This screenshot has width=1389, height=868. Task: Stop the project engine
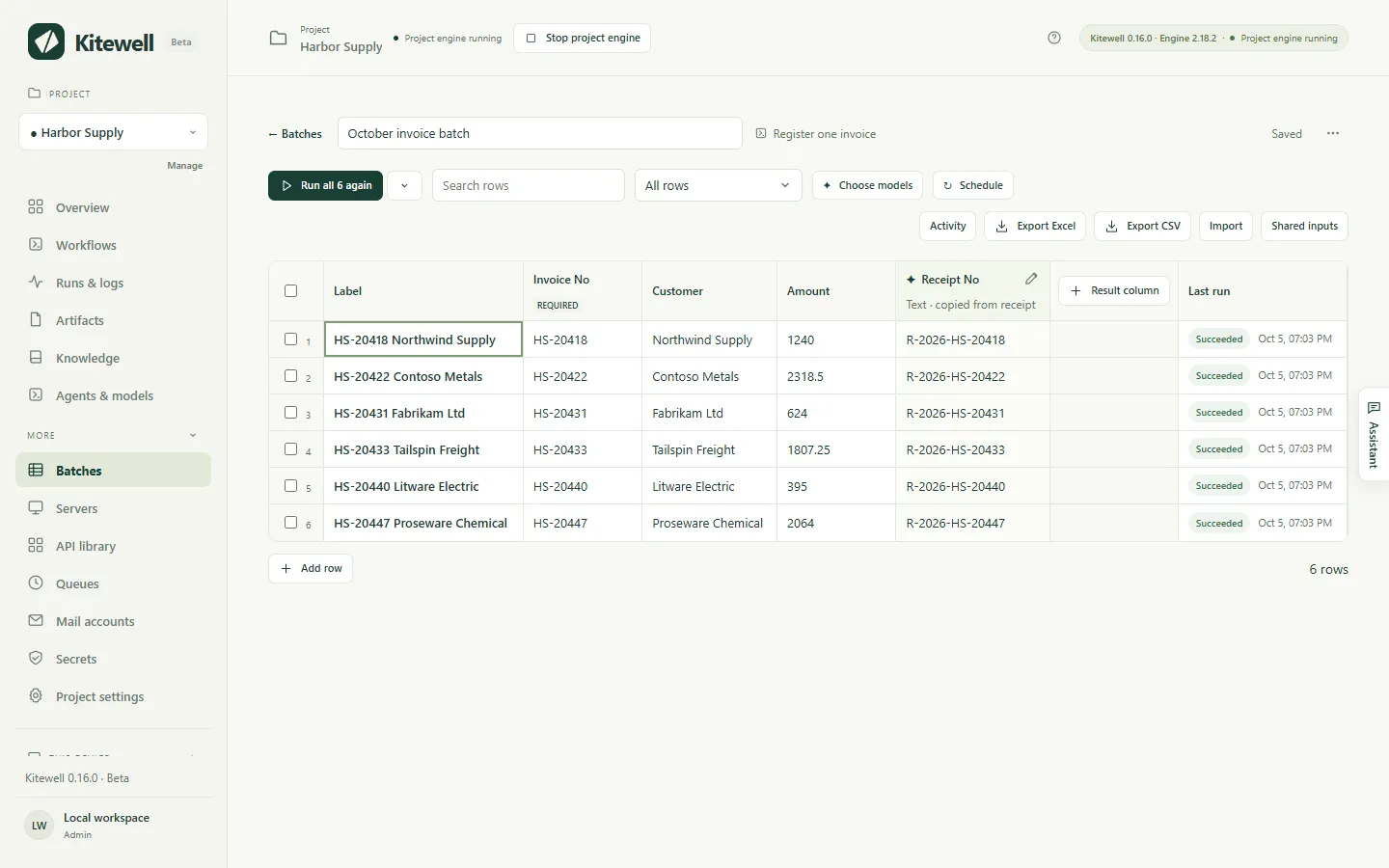(x=583, y=38)
